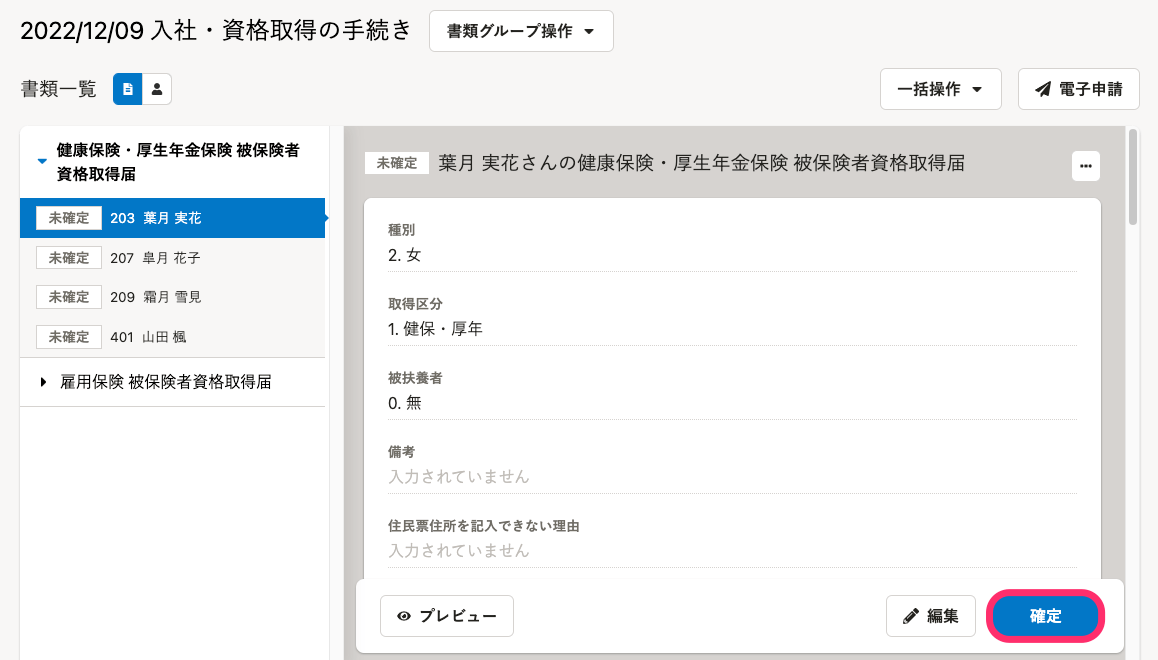Select 207 皐月 花子 in list
This screenshot has height=660, width=1158.
172,258
